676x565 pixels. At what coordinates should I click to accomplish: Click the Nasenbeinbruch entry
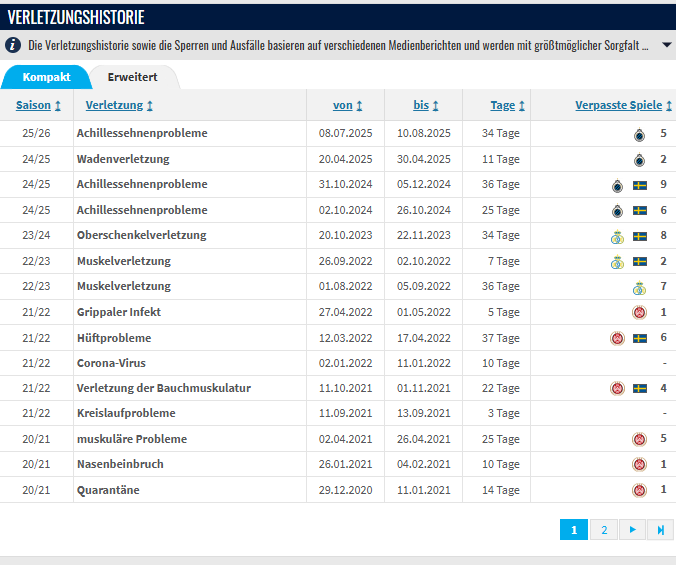pos(120,464)
